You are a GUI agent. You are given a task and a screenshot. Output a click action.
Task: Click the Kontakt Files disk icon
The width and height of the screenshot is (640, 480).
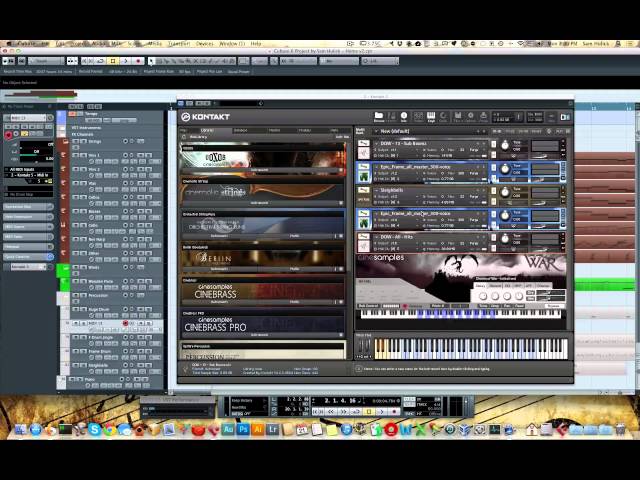(x=458, y=116)
